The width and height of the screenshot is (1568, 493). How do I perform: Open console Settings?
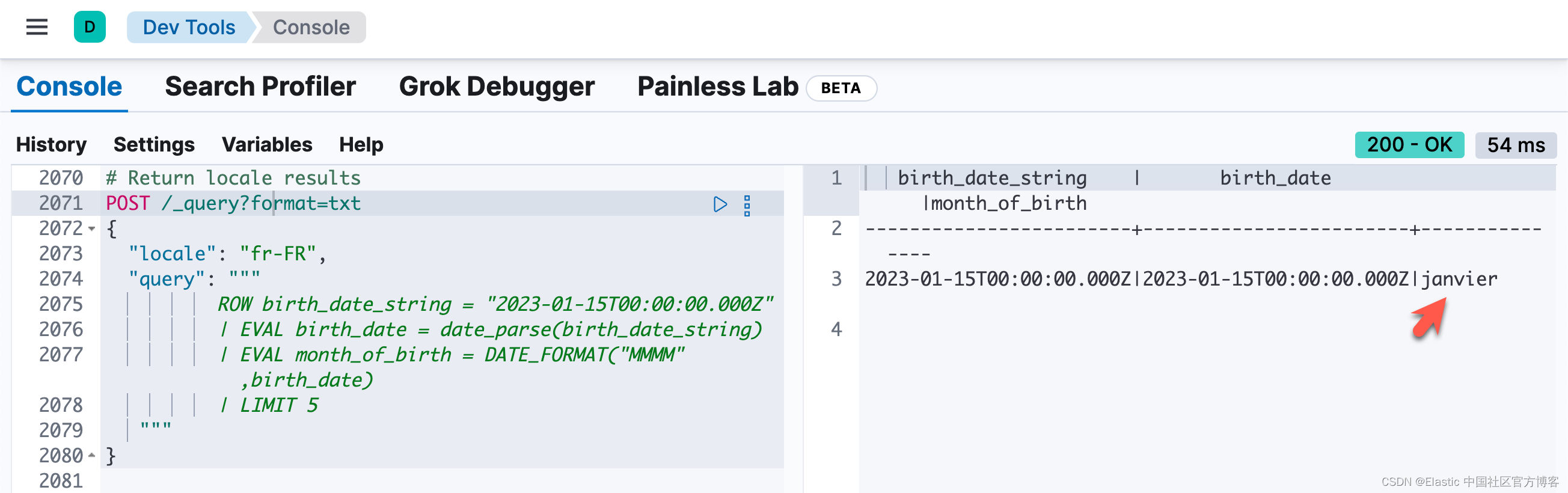coord(154,144)
